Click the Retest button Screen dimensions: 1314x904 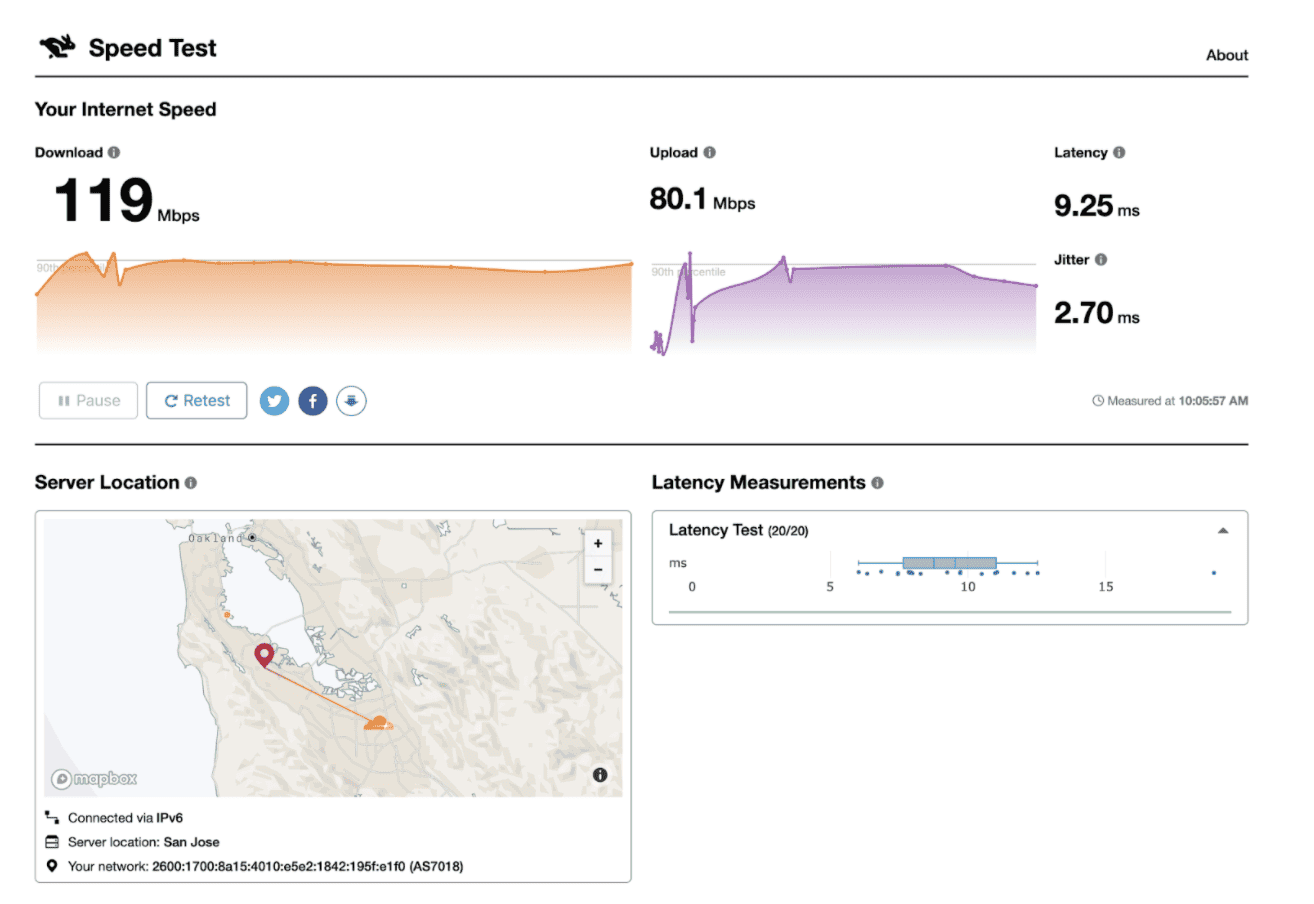coord(197,401)
